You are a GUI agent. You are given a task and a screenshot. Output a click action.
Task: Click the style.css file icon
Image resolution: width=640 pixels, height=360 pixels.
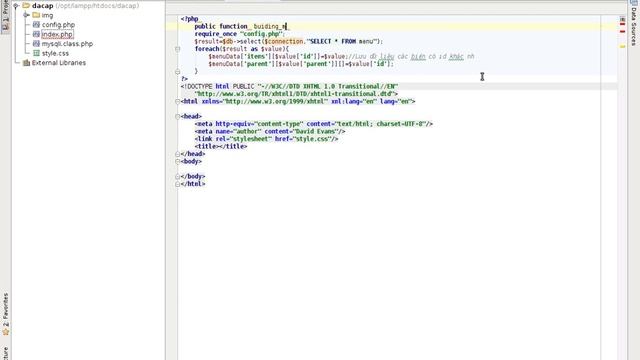(36, 53)
